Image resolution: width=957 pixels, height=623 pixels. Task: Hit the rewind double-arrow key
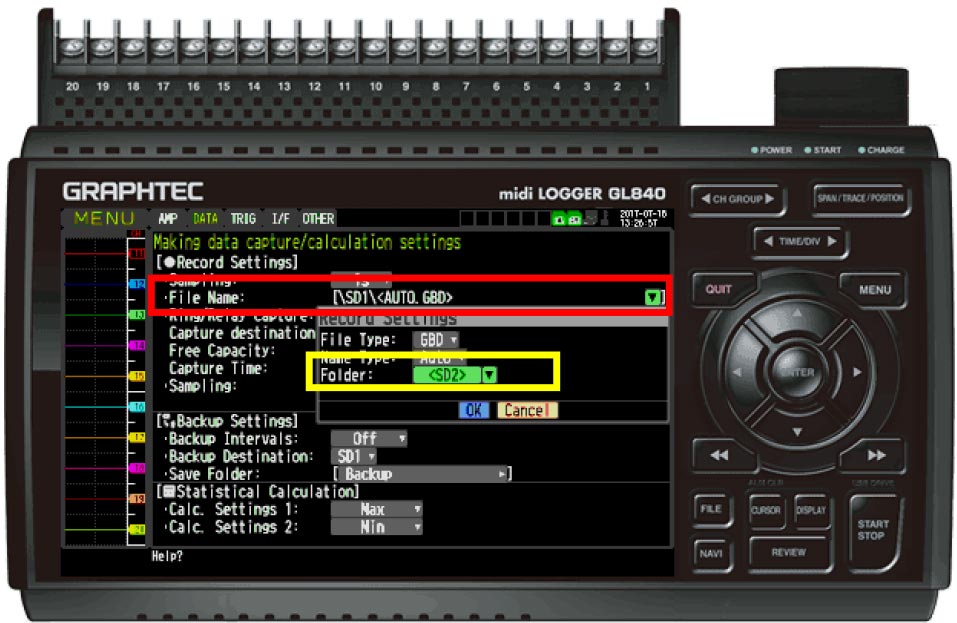coord(719,455)
